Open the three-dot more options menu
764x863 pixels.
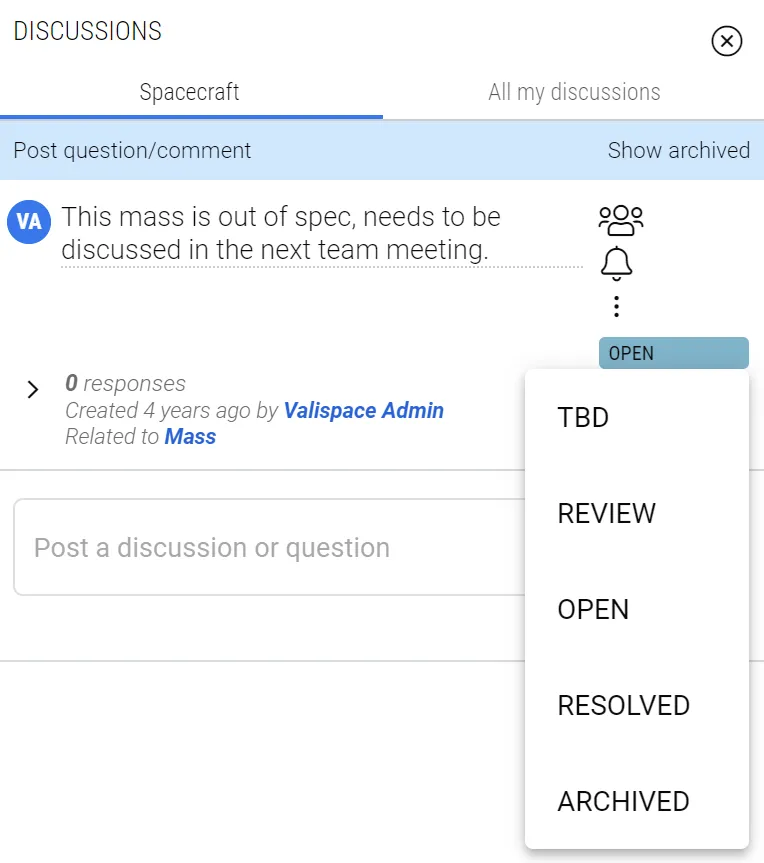pos(616,307)
